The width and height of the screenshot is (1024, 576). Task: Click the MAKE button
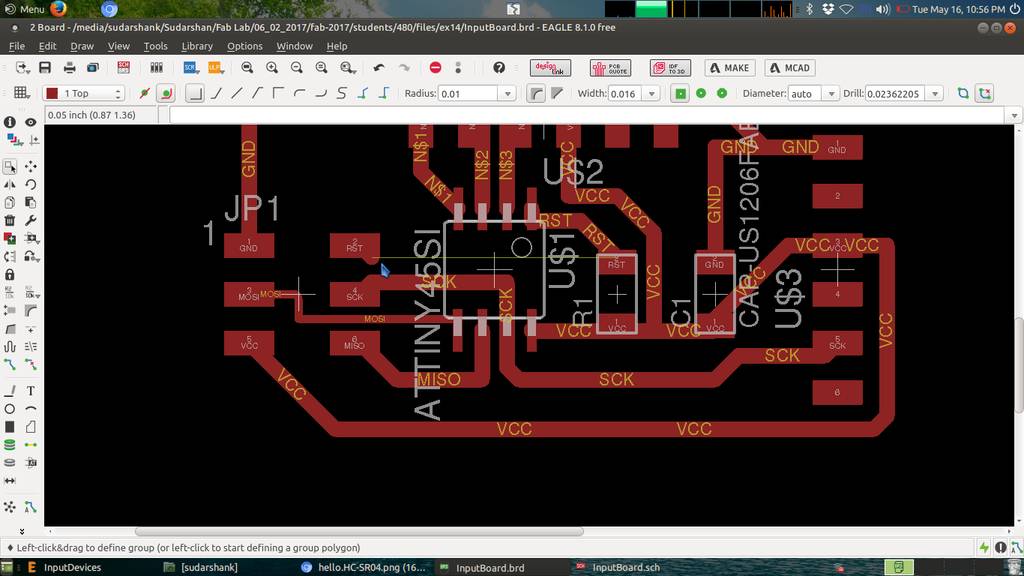[729, 68]
